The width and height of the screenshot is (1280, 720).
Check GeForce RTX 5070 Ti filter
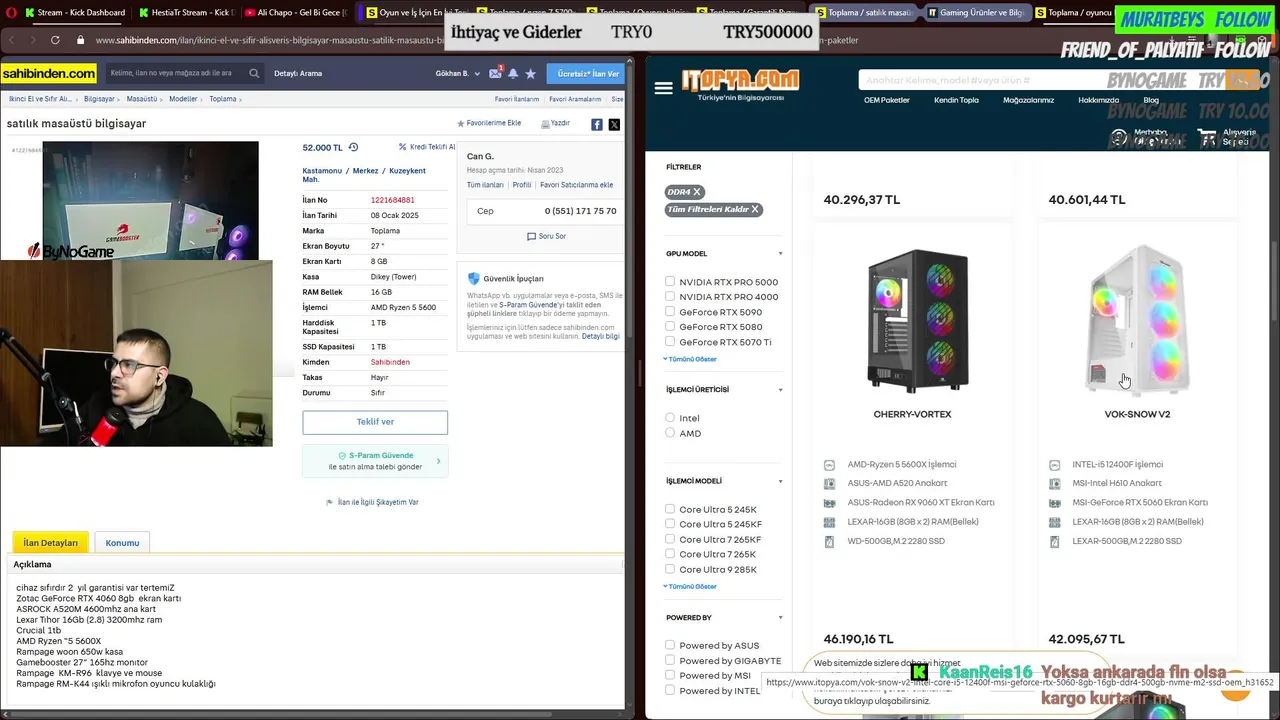(670, 342)
